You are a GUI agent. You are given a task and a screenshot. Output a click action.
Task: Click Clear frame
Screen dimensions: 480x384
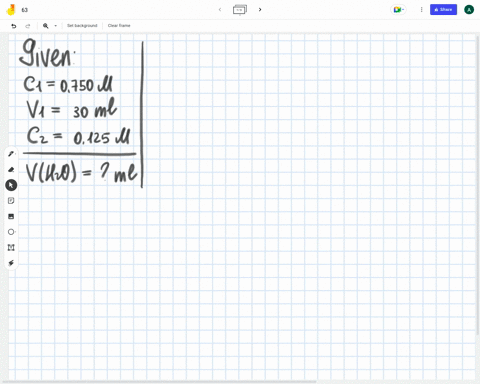119,26
